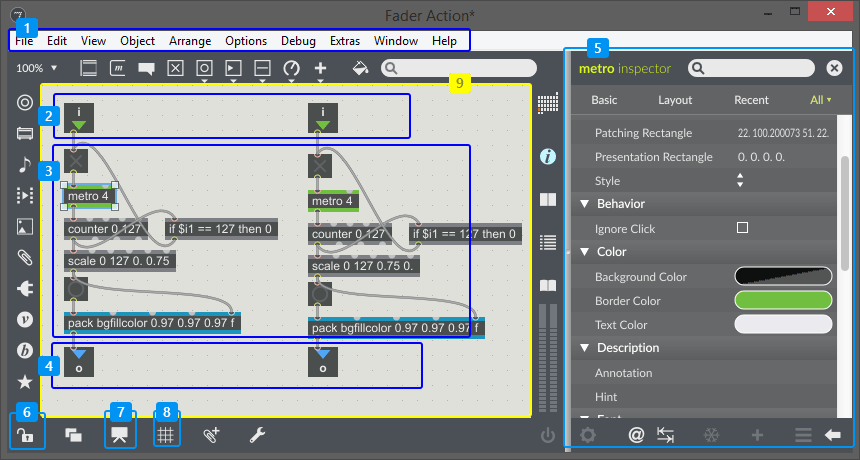Open the audio note browser in sidebar
860x460 pixels.
[25, 164]
